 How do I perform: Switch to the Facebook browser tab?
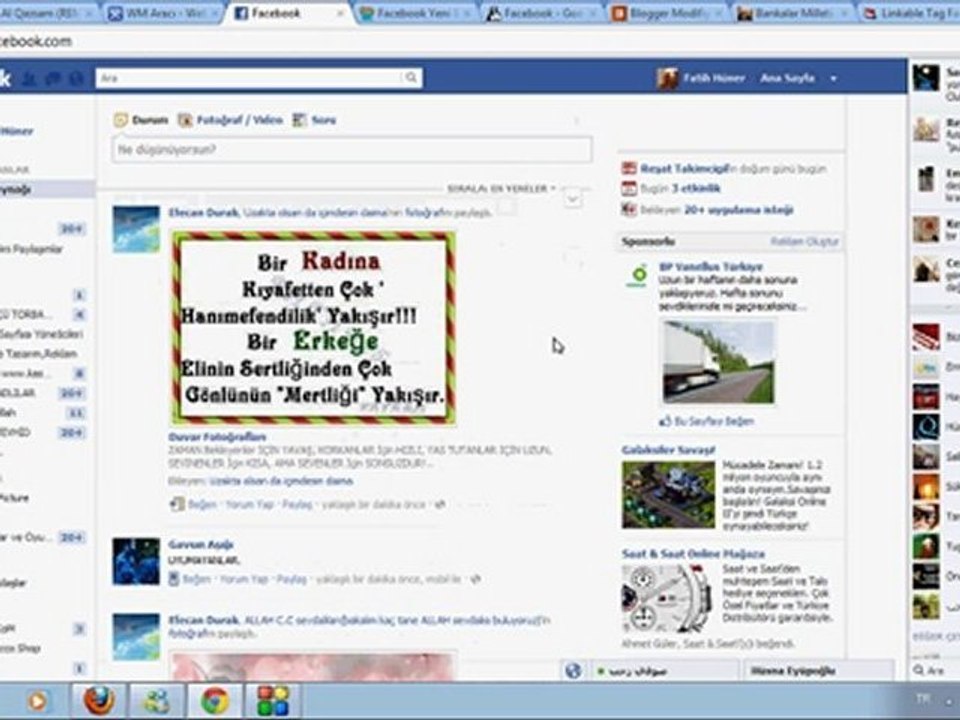[287, 13]
